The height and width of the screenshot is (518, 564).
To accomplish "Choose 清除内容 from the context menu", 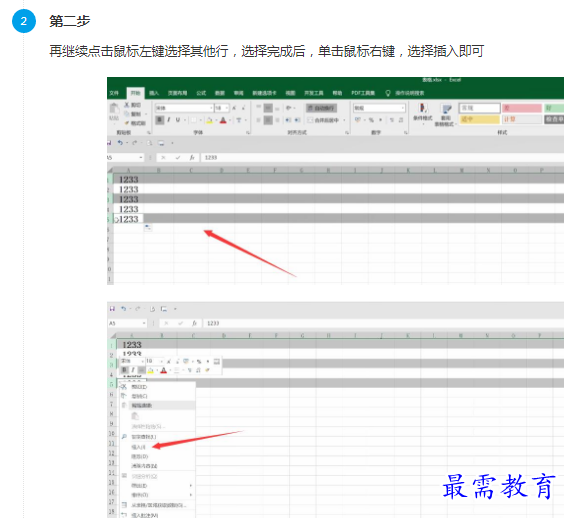I will pyautogui.click(x=157, y=466).
